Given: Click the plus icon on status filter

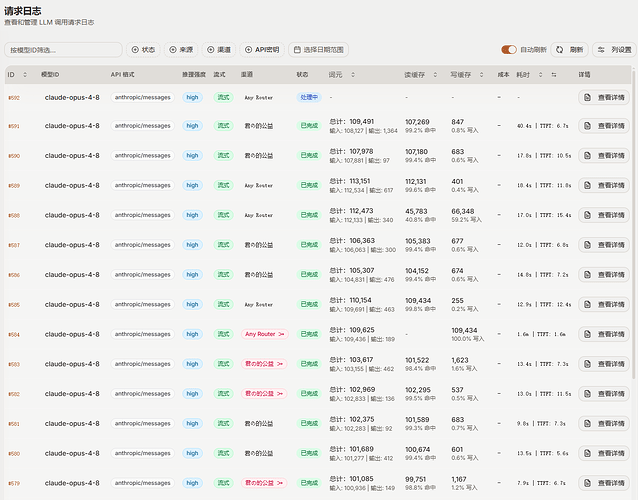Looking at the screenshot, I should (x=135, y=50).
